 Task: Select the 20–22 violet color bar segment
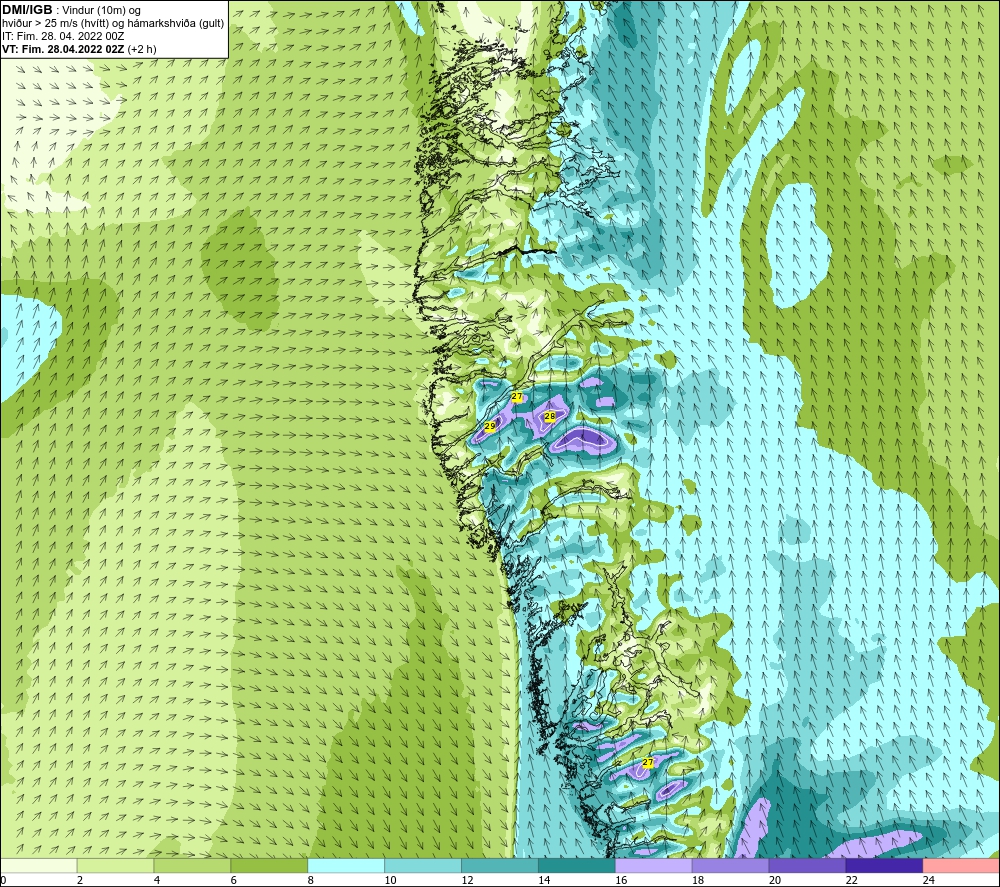point(807,865)
